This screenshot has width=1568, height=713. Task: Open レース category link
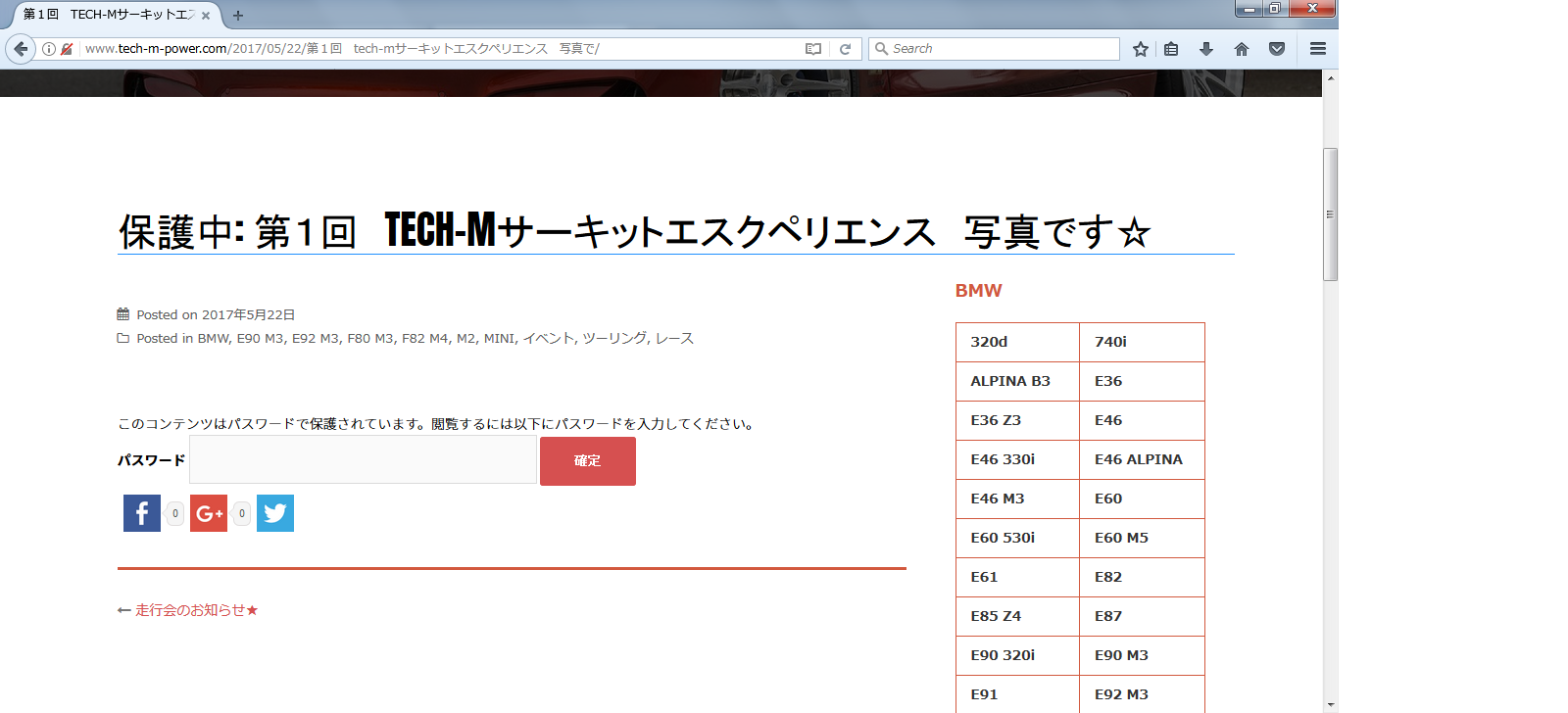pos(674,338)
